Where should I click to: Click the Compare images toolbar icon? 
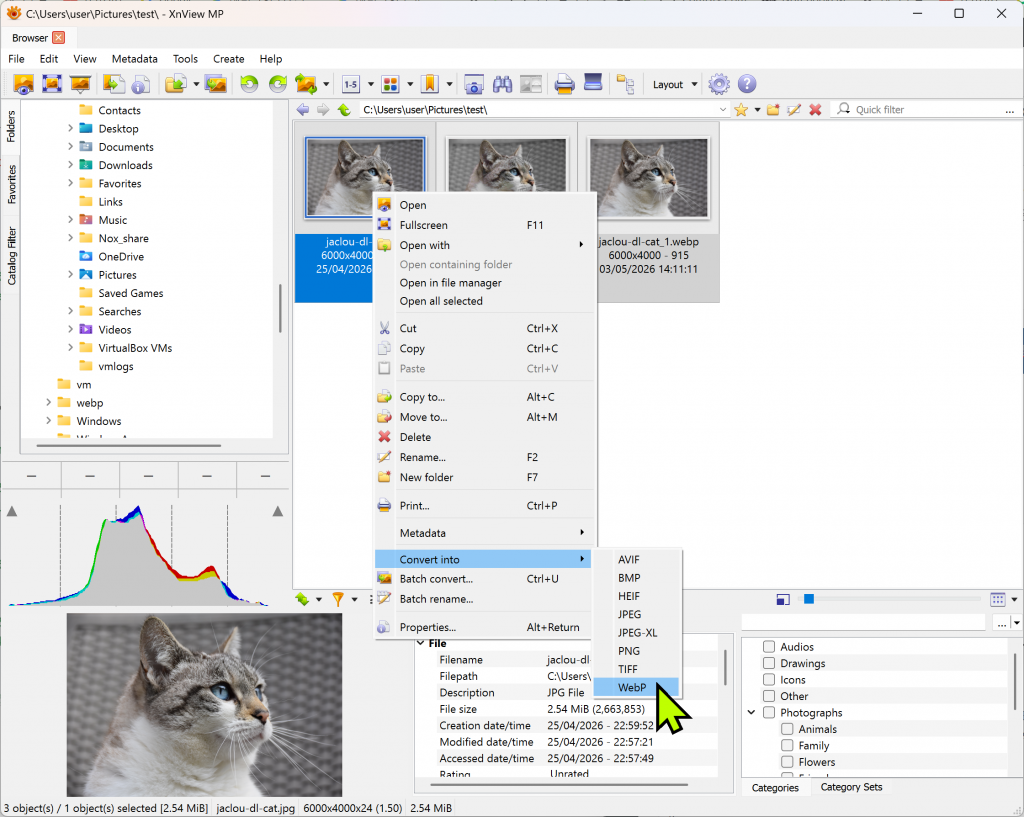[531, 84]
